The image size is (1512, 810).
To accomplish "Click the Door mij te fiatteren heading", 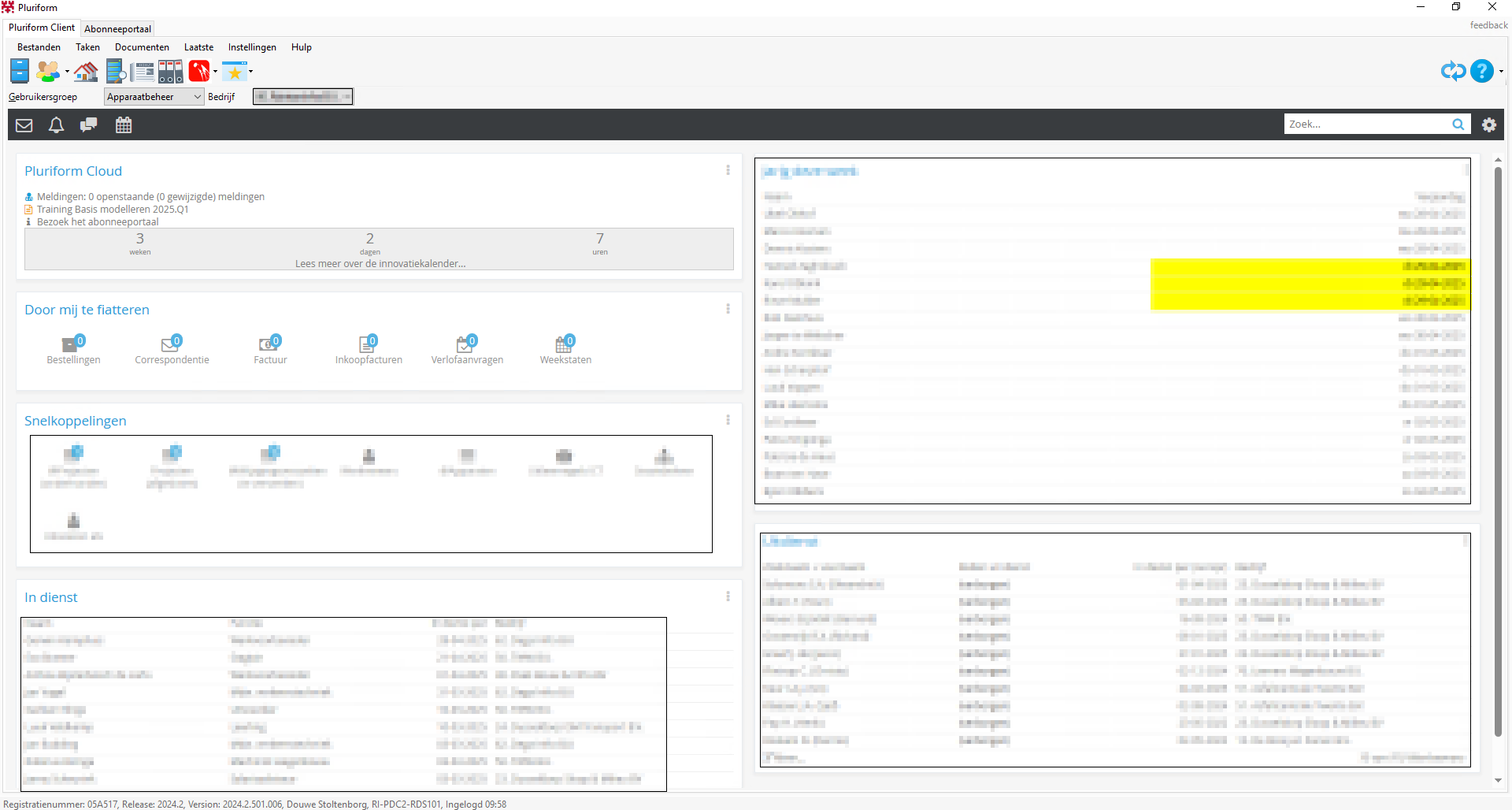I will 87,310.
